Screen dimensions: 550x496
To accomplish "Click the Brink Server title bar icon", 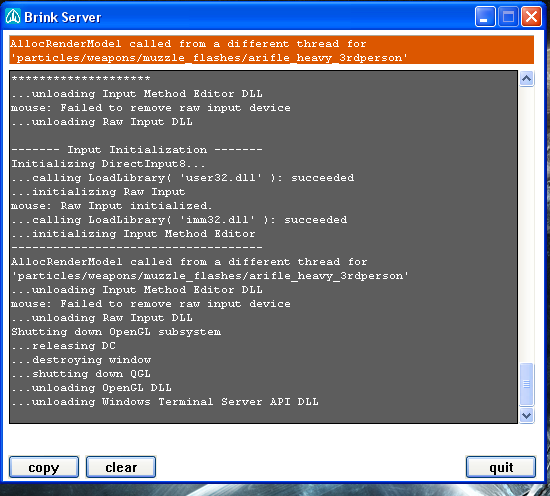I will point(13,16).
